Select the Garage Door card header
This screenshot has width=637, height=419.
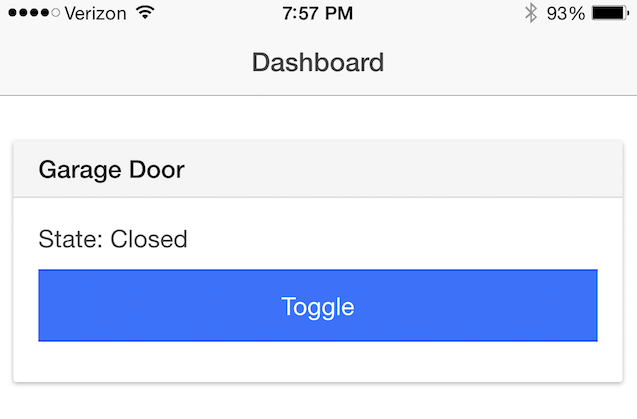[318, 169]
